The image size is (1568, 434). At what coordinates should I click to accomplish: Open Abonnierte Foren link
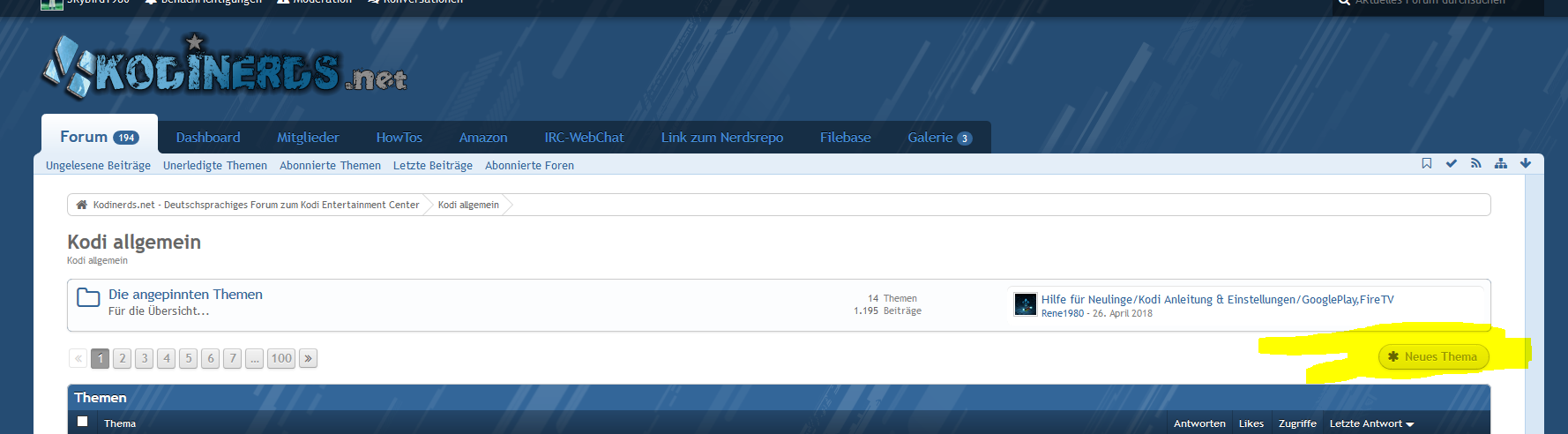[529, 166]
